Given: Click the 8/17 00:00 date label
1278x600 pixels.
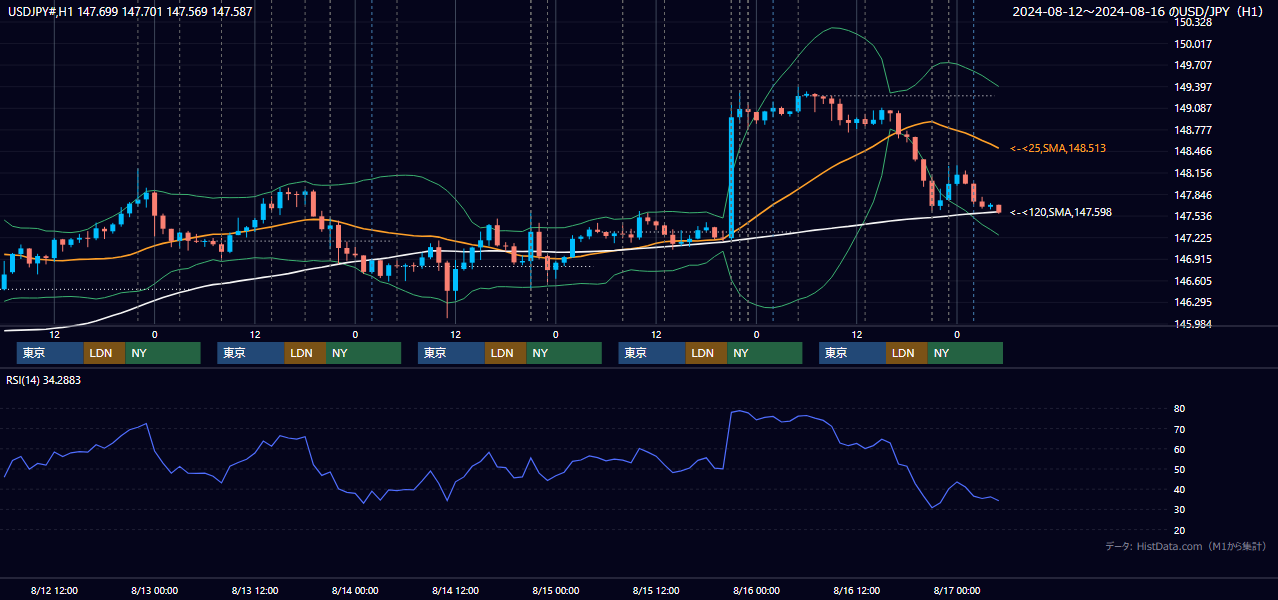Looking at the screenshot, I should pos(958,591).
